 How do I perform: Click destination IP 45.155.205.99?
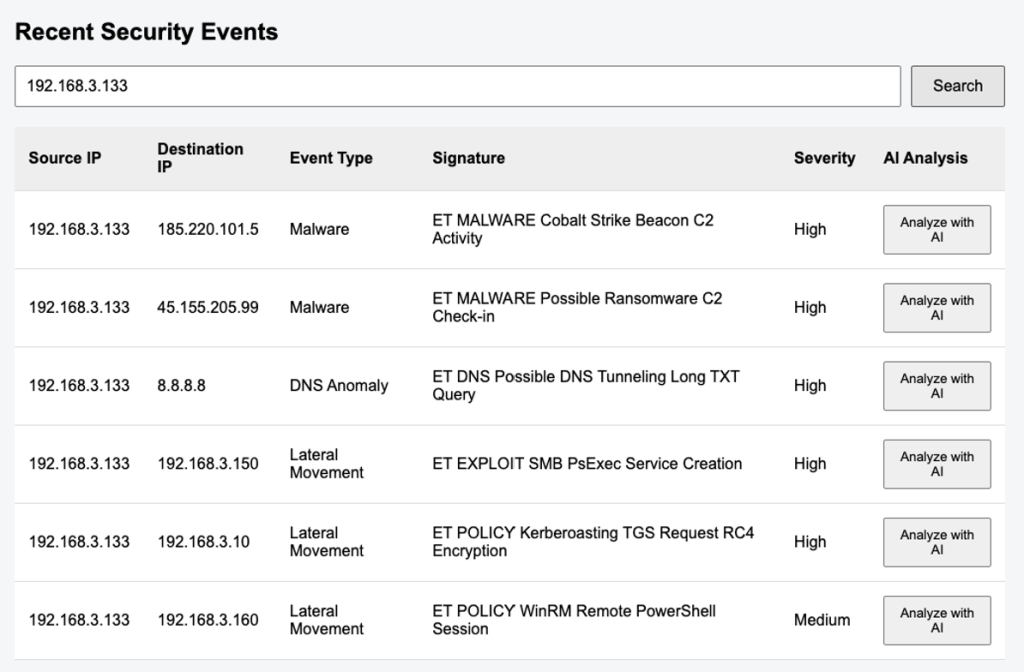click(208, 308)
